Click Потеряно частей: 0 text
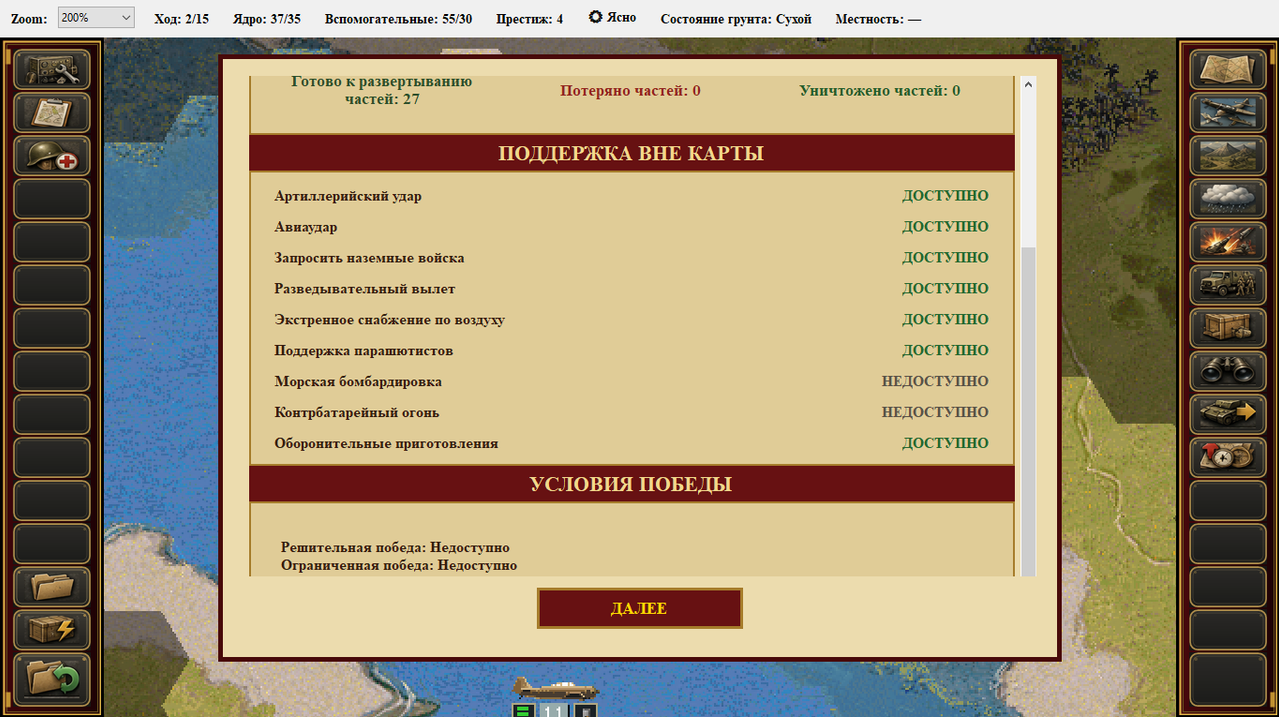Viewport: 1279px width, 717px height. 630,91
